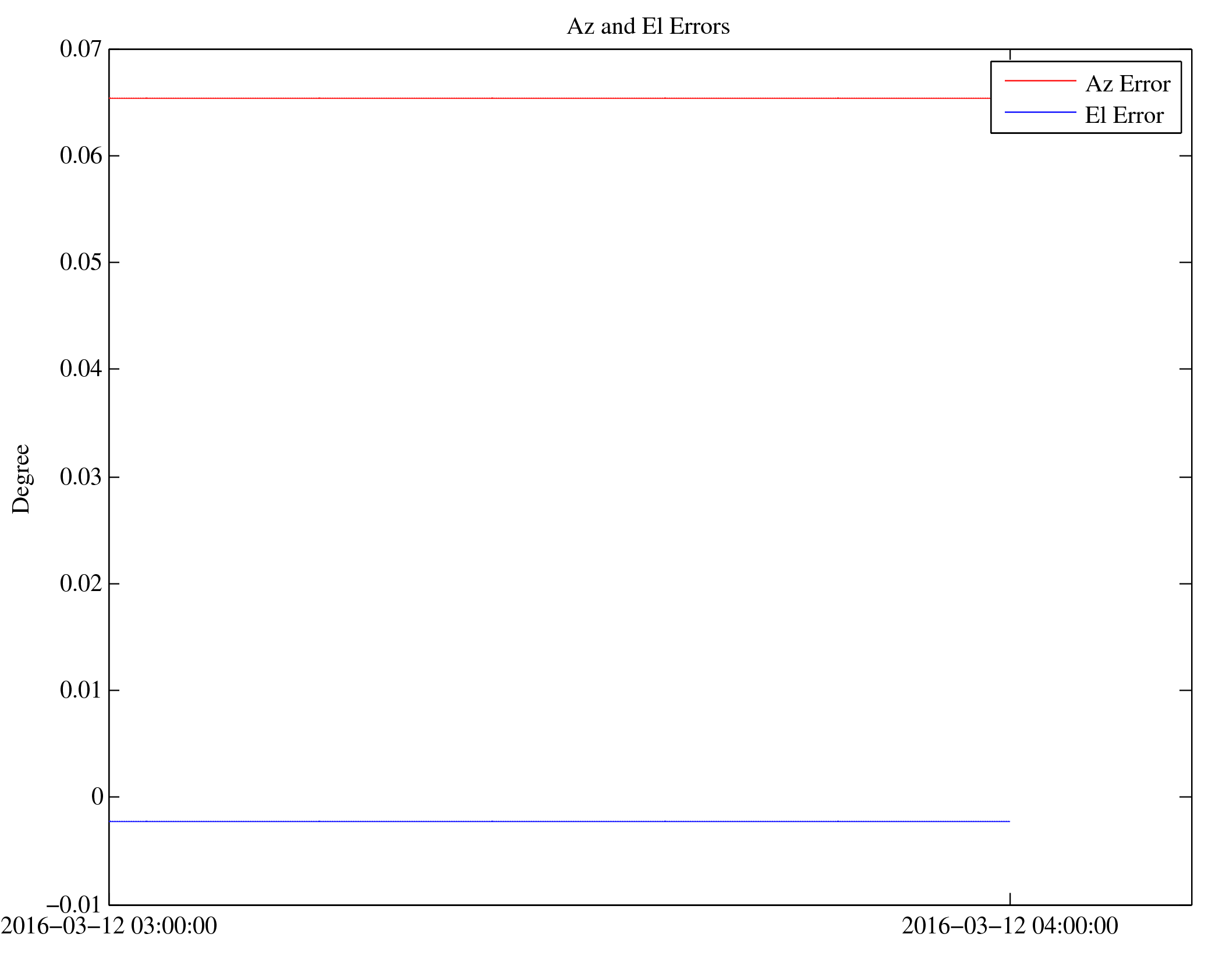The width and height of the screenshot is (1208, 980).
Task: Click the 0.07 y-axis tick label
Action: click(80, 49)
